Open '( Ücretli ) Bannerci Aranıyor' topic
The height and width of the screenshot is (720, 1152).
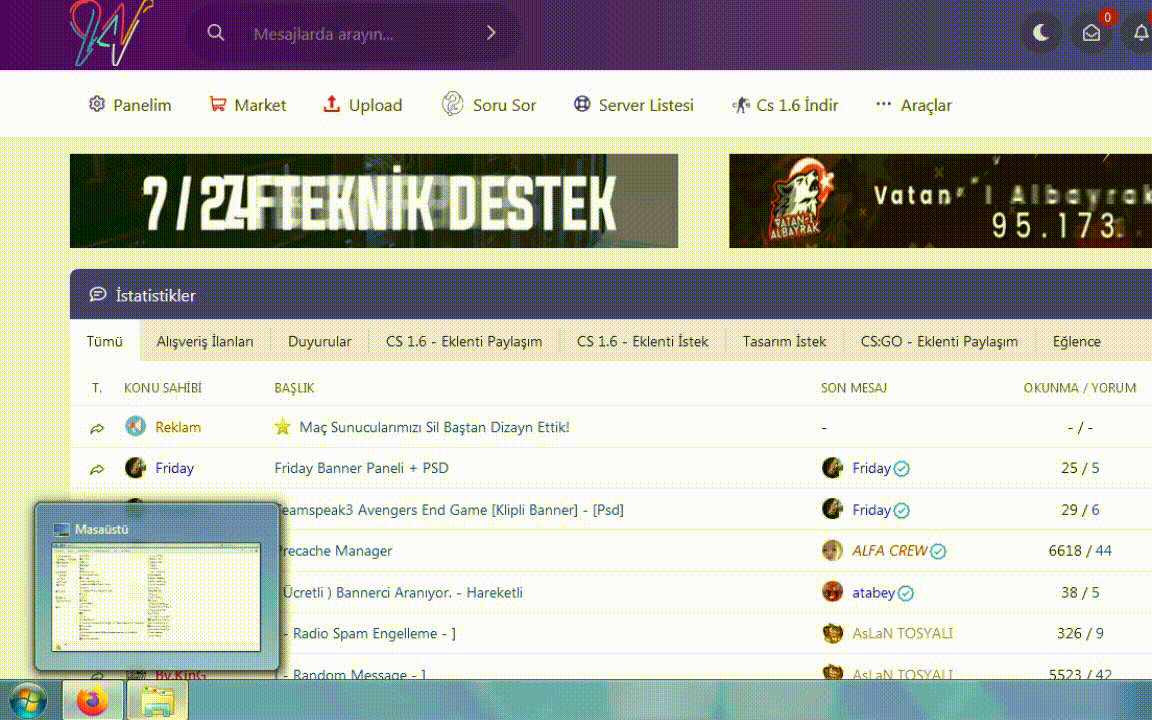403,592
